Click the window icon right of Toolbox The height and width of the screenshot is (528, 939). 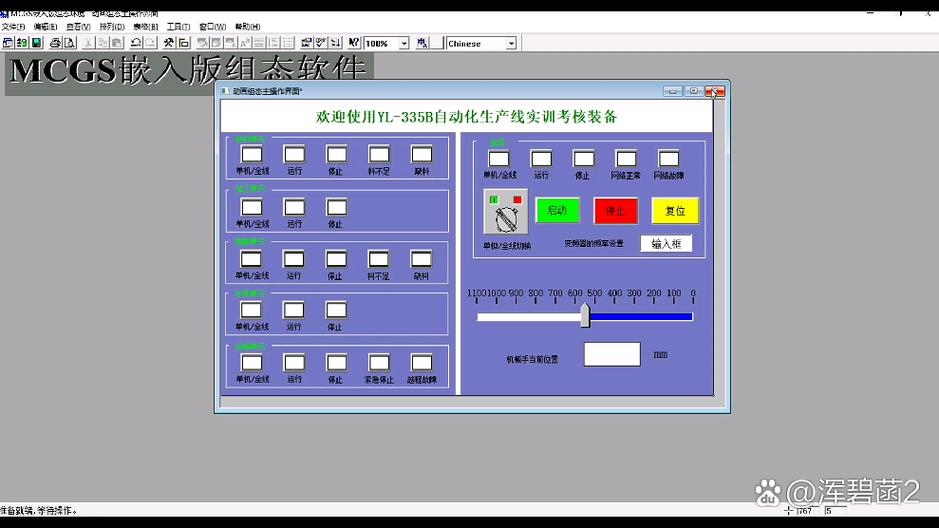(x=184, y=43)
